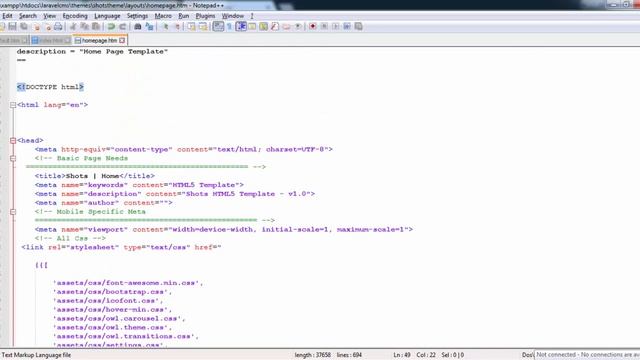Click the 'assets/css/owl.carousel.css' line
Viewport: 640px width, 360px height.
click(x=119, y=318)
